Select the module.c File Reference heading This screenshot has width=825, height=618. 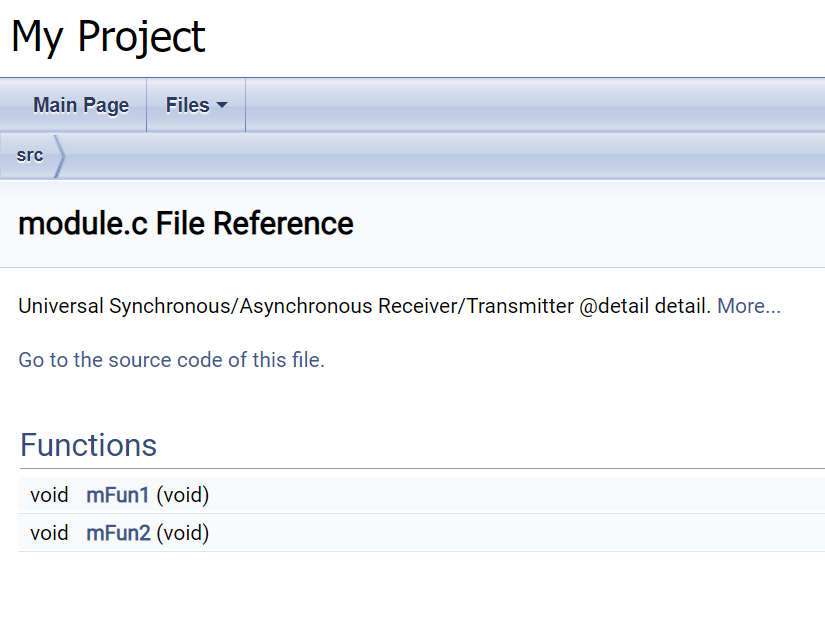186,224
